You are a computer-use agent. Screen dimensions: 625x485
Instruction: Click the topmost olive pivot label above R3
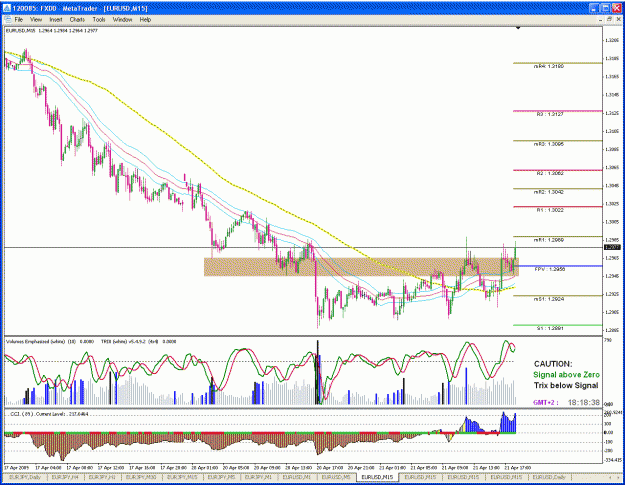[x=549, y=67]
